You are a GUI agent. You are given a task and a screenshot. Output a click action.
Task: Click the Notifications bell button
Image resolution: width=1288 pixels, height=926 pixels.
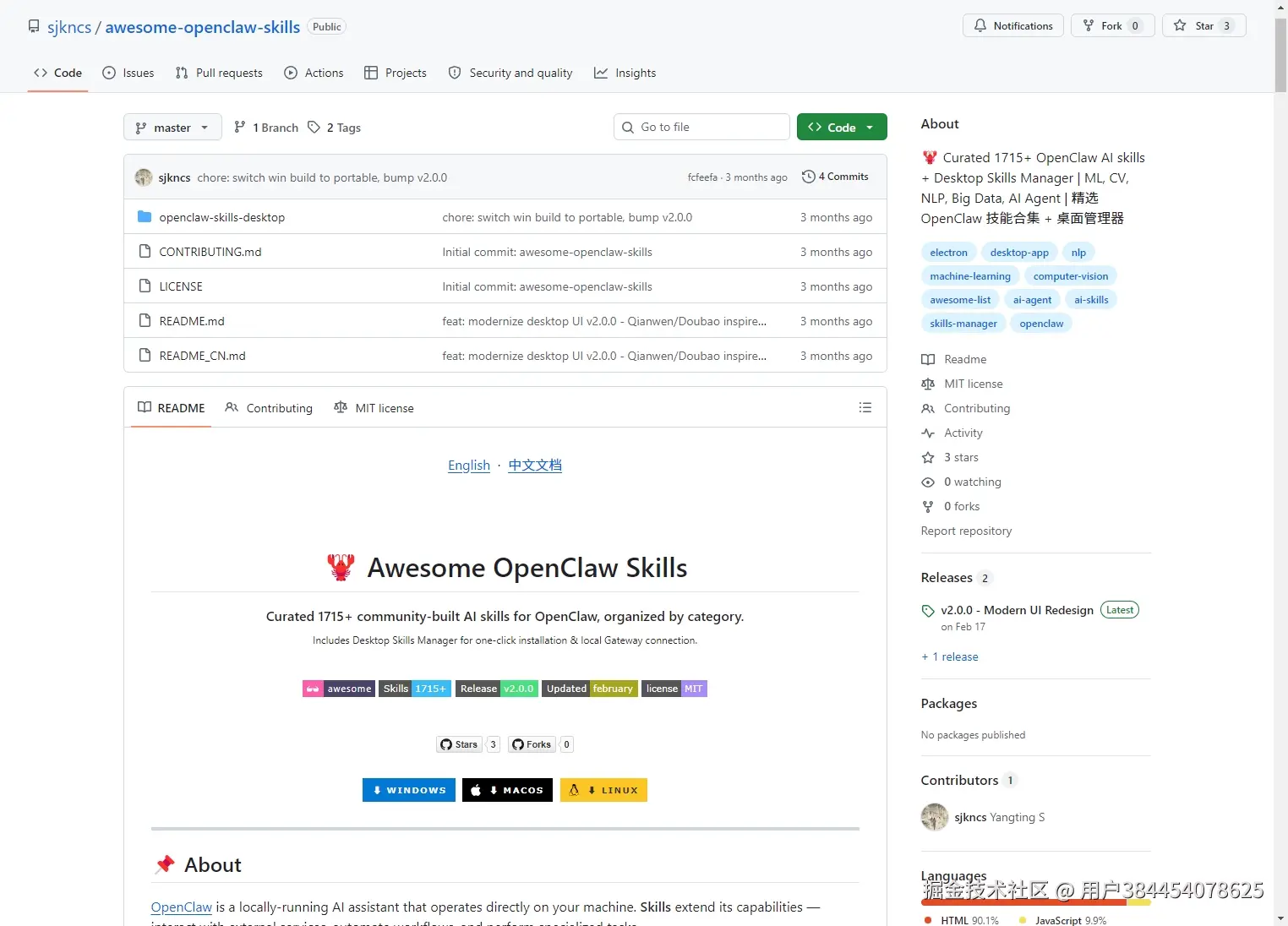pyautogui.click(x=1012, y=25)
